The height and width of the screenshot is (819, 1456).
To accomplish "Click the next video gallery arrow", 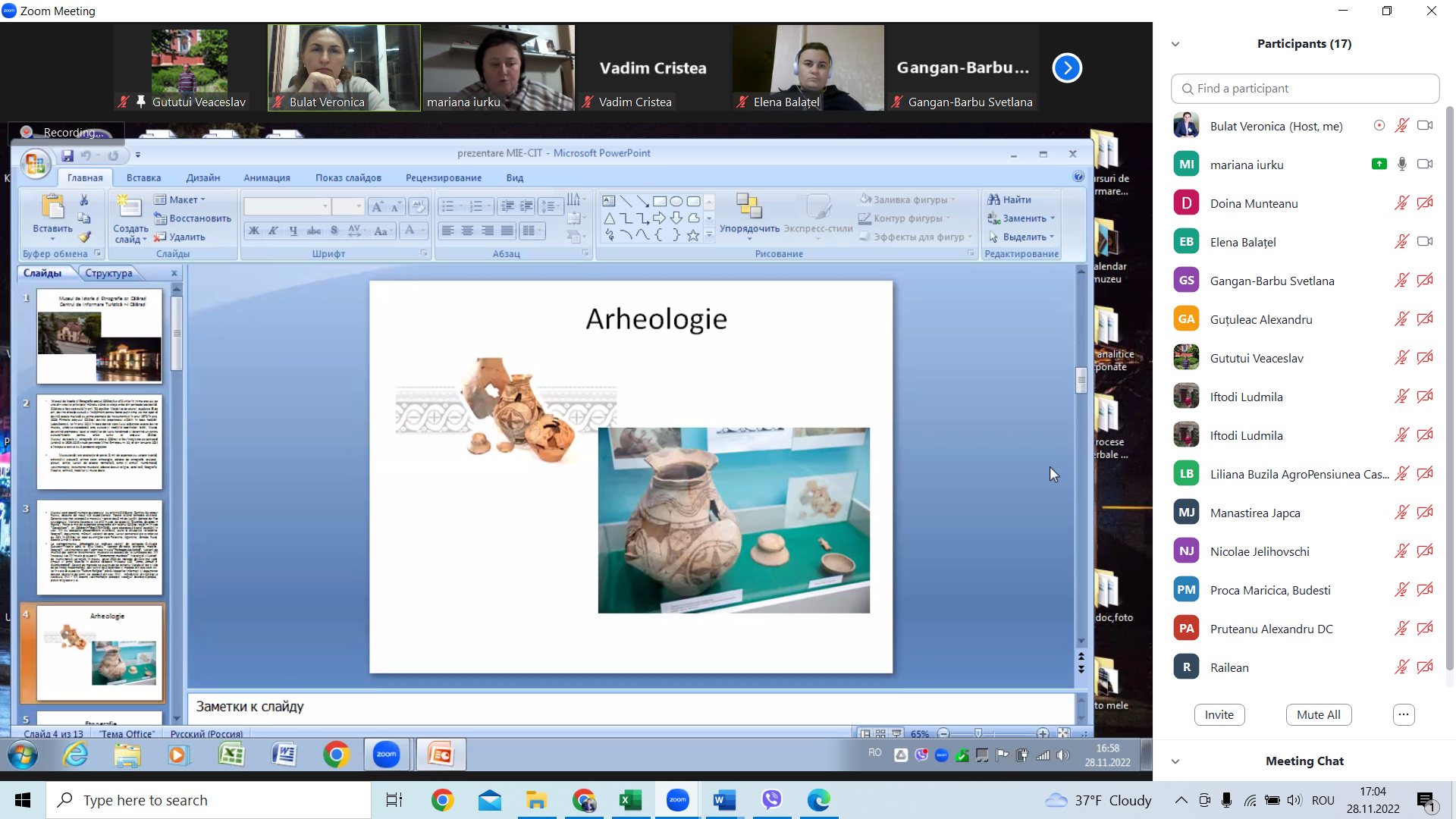I will point(1067,68).
